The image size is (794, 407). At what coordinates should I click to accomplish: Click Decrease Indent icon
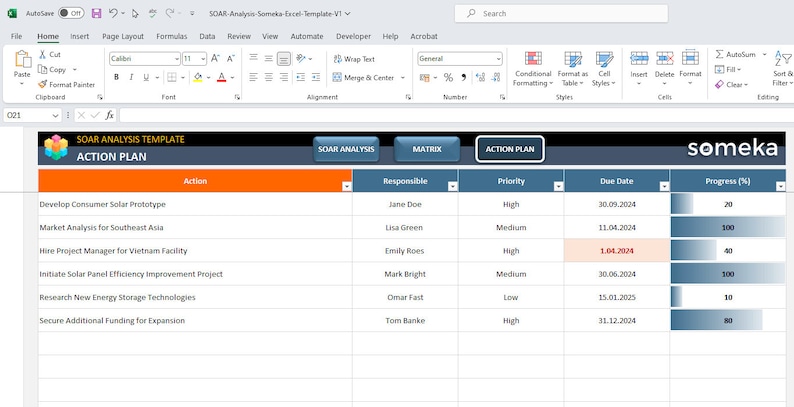click(x=301, y=77)
